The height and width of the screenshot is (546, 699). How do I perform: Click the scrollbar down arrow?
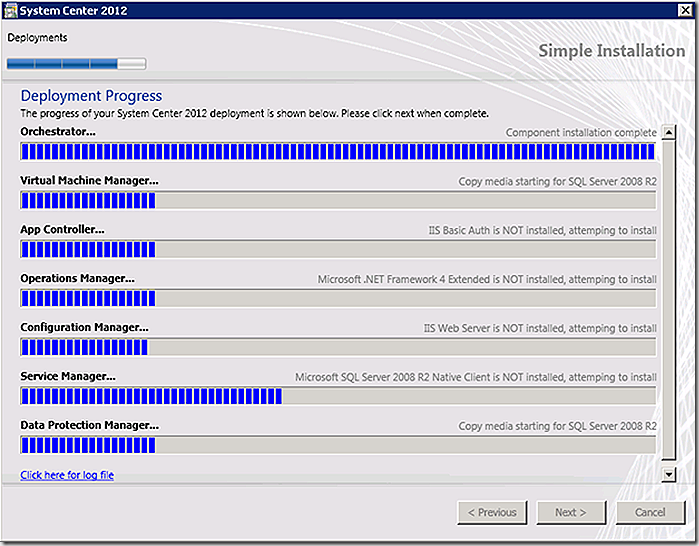click(x=669, y=474)
